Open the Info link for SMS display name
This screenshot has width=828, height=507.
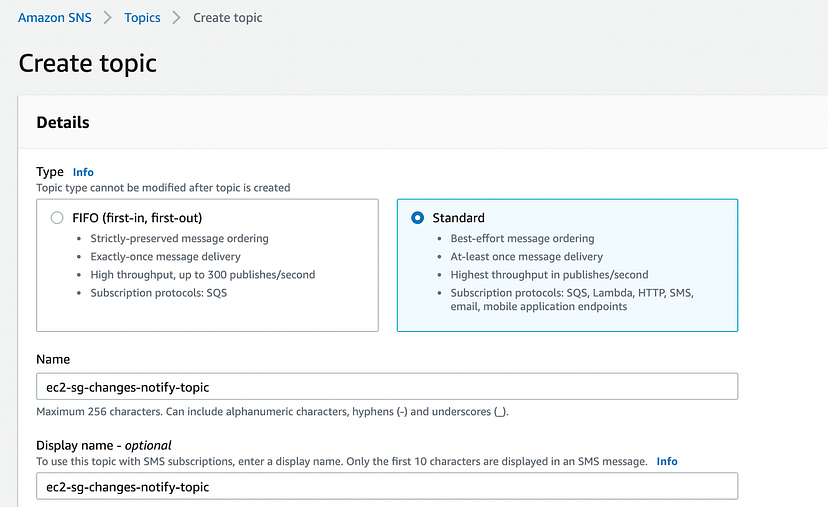coord(667,461)
